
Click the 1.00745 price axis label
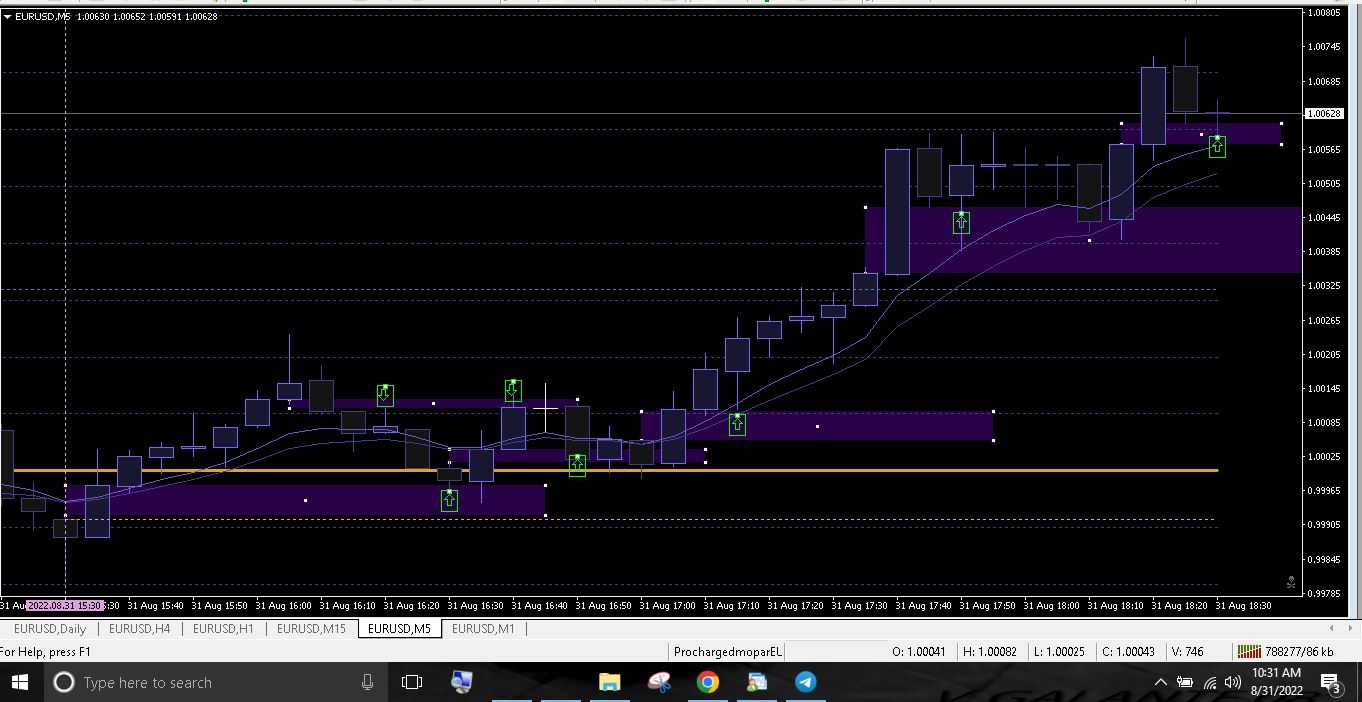pos(1324,47)
